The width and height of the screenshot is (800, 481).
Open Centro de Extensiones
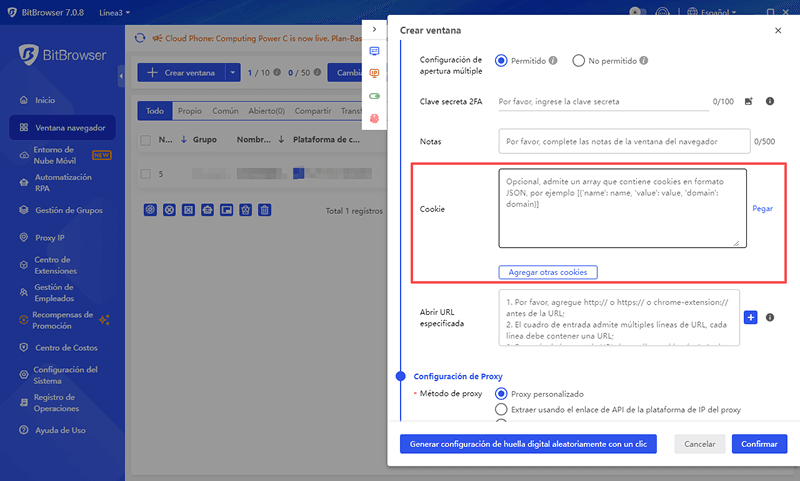(48, 265)
